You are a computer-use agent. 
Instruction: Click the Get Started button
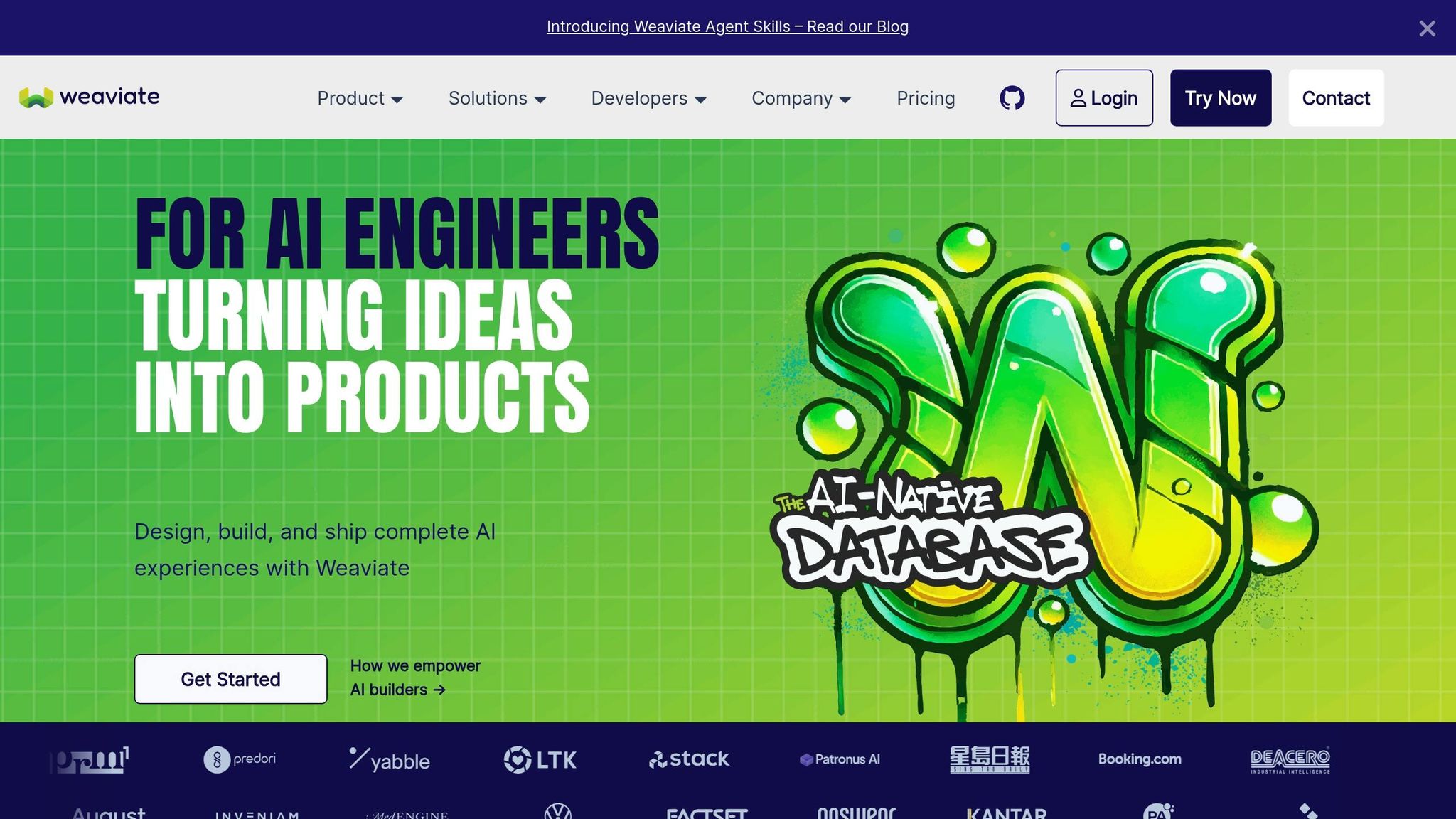coord(230,679)
